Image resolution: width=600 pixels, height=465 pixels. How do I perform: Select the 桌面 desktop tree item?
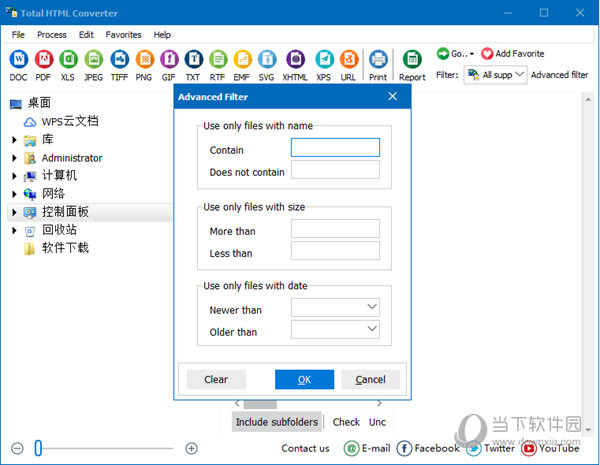39,103
